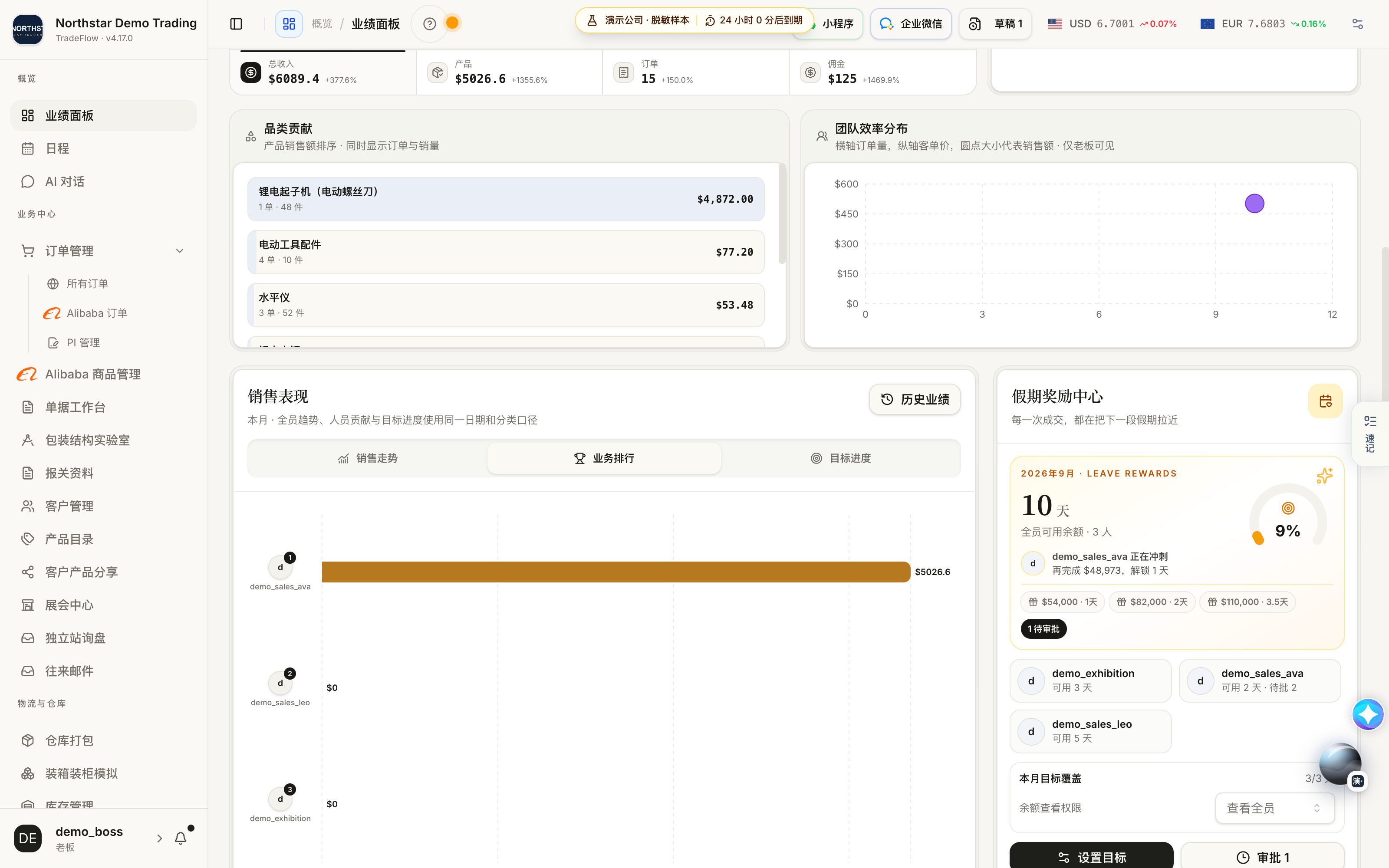Viewport: 1389px width, 868px height.
Task: Select the demo_sales_leo leave card
Action: pos(1090,731)
